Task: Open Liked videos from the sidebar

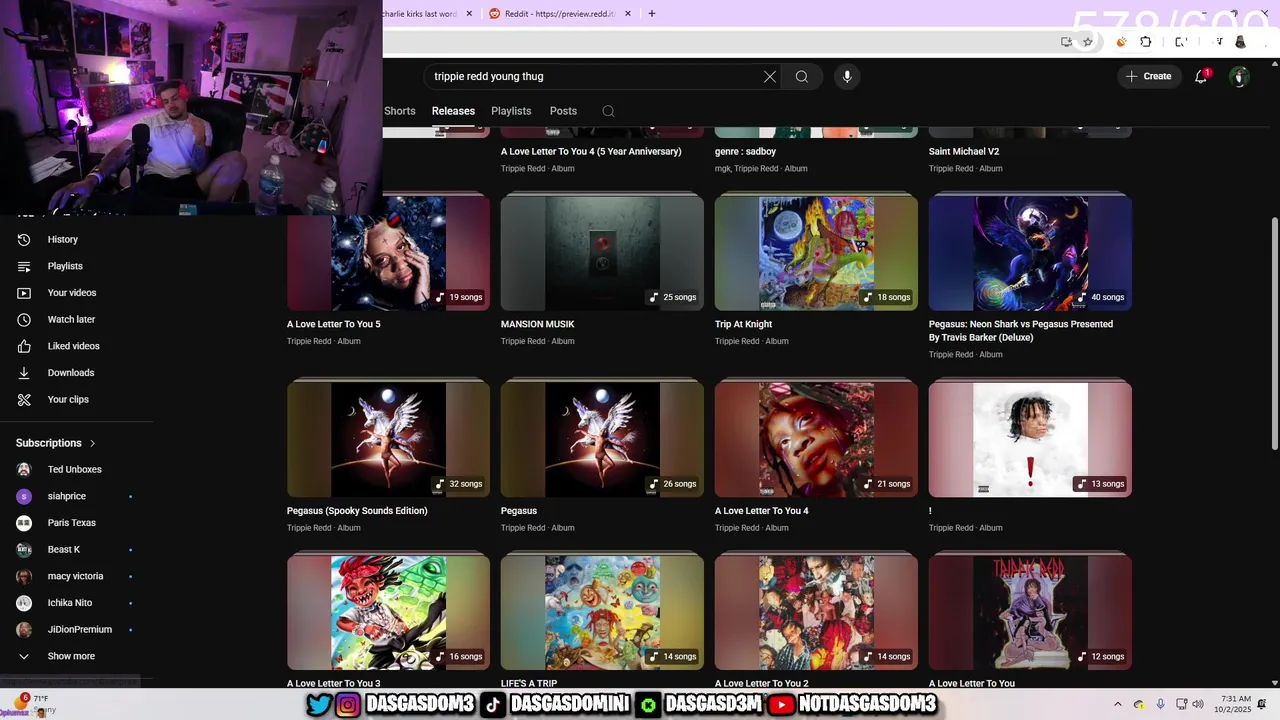Action: click(x=73, y=346)
